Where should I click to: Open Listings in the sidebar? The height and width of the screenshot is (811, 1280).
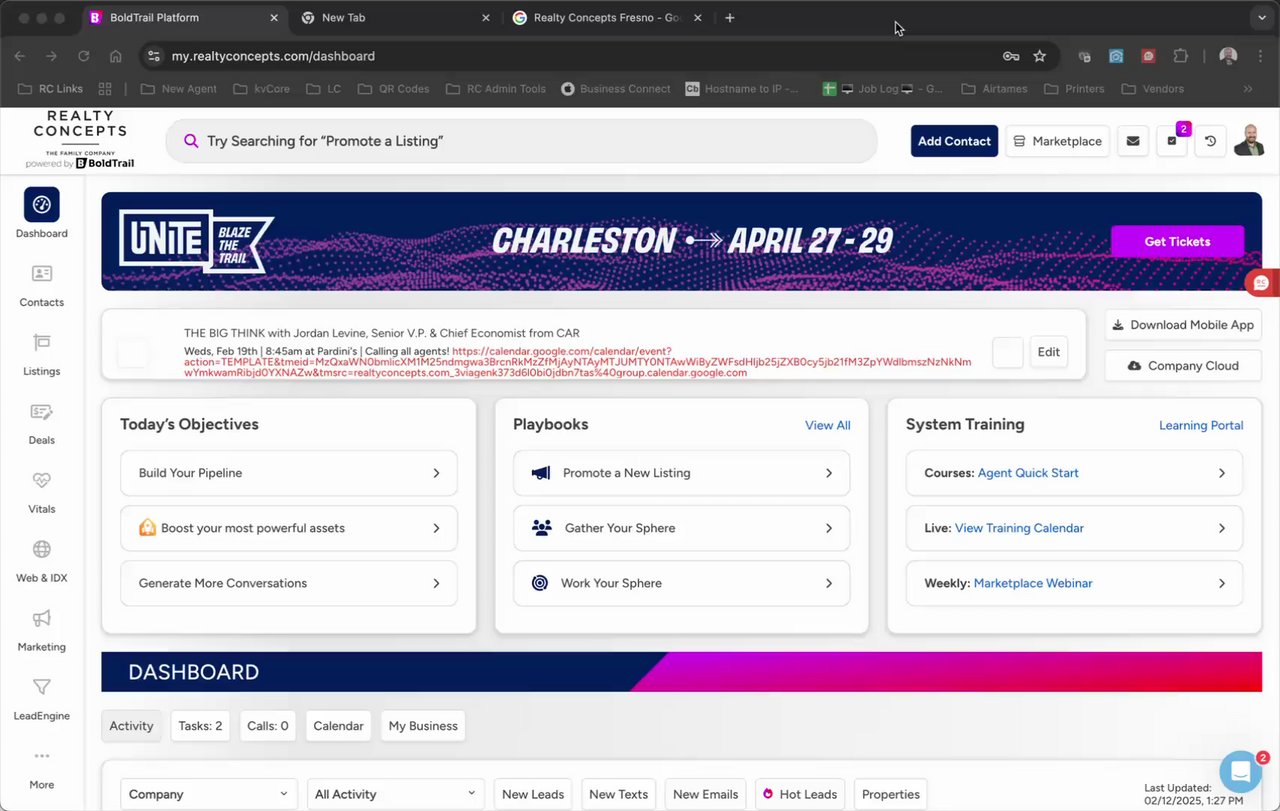click(x=41, y=354)
